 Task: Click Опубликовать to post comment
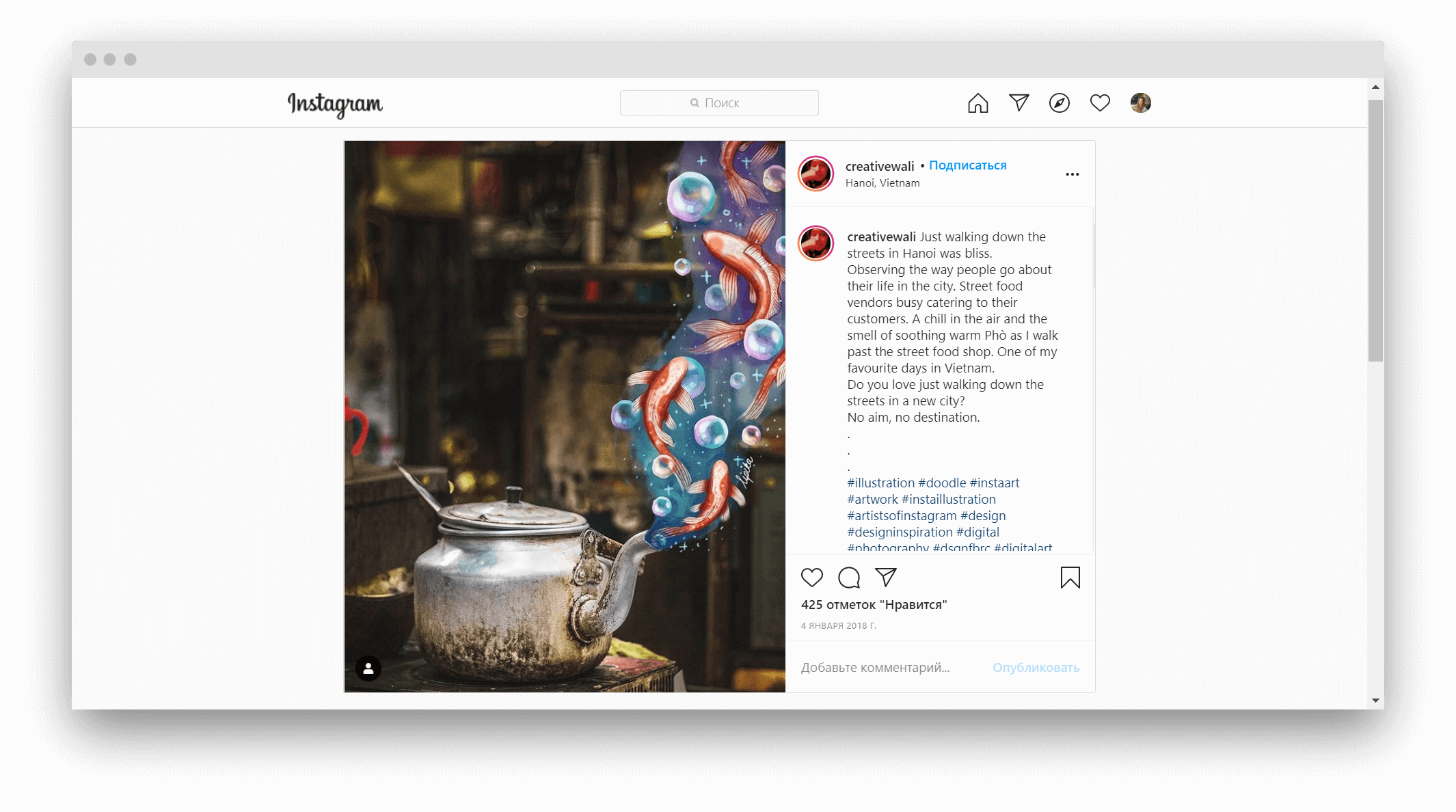[x=1036, y=668]
